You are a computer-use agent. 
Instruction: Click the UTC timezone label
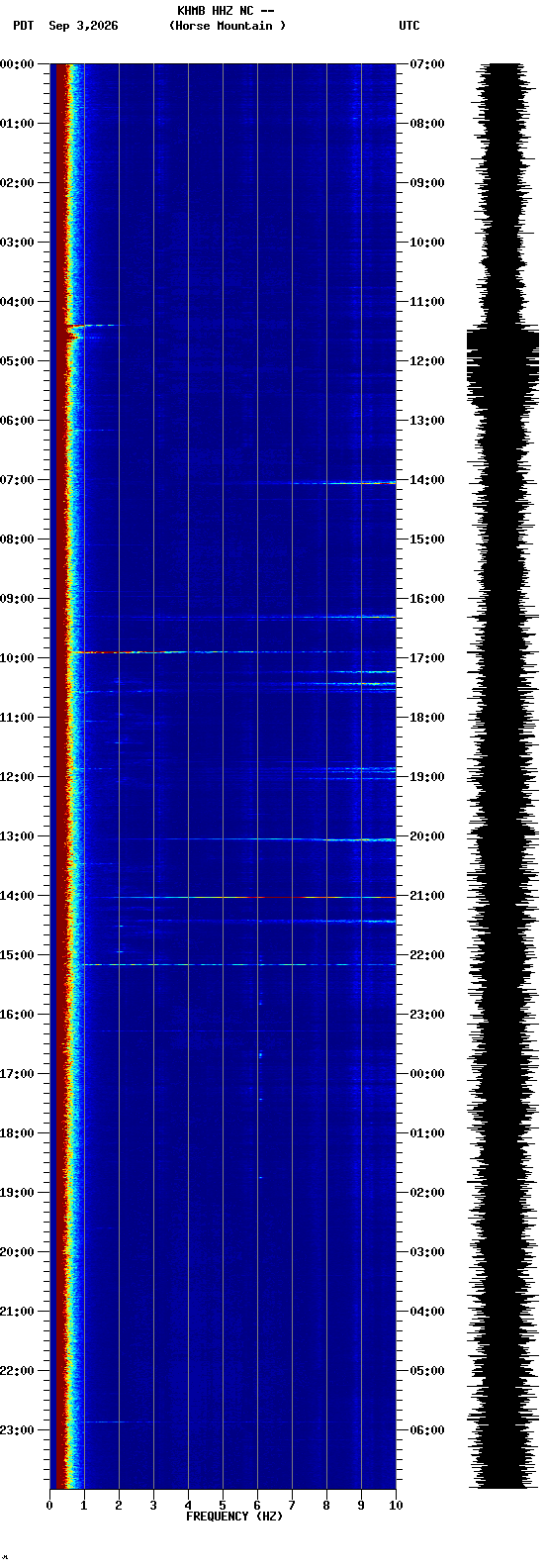coord(409,26)
